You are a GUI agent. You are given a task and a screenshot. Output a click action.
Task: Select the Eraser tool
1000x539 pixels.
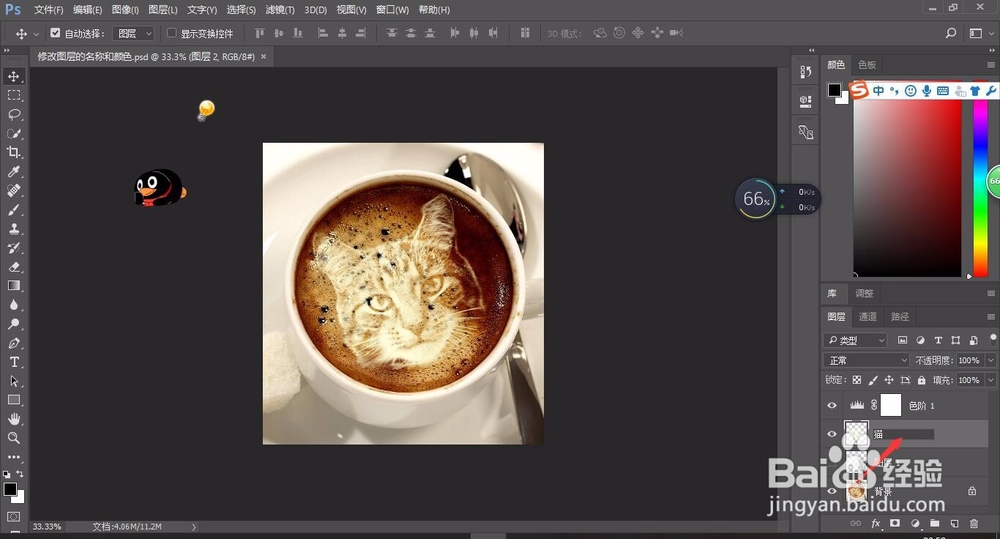tap(13, 267)
